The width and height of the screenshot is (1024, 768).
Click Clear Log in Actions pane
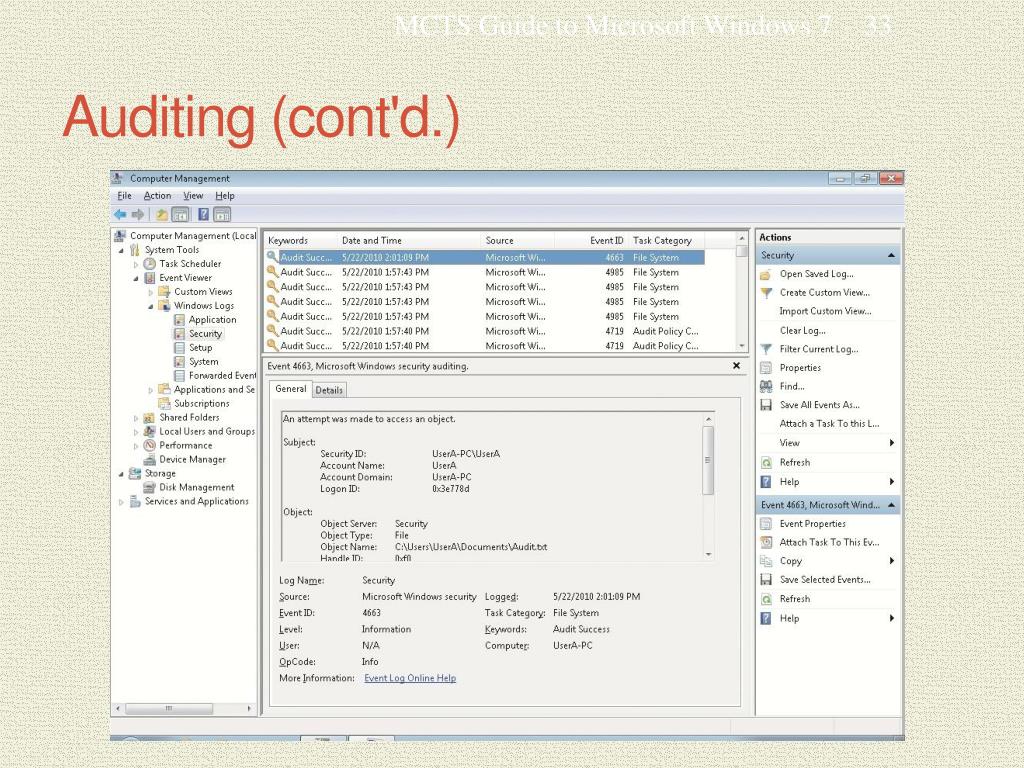802,330
